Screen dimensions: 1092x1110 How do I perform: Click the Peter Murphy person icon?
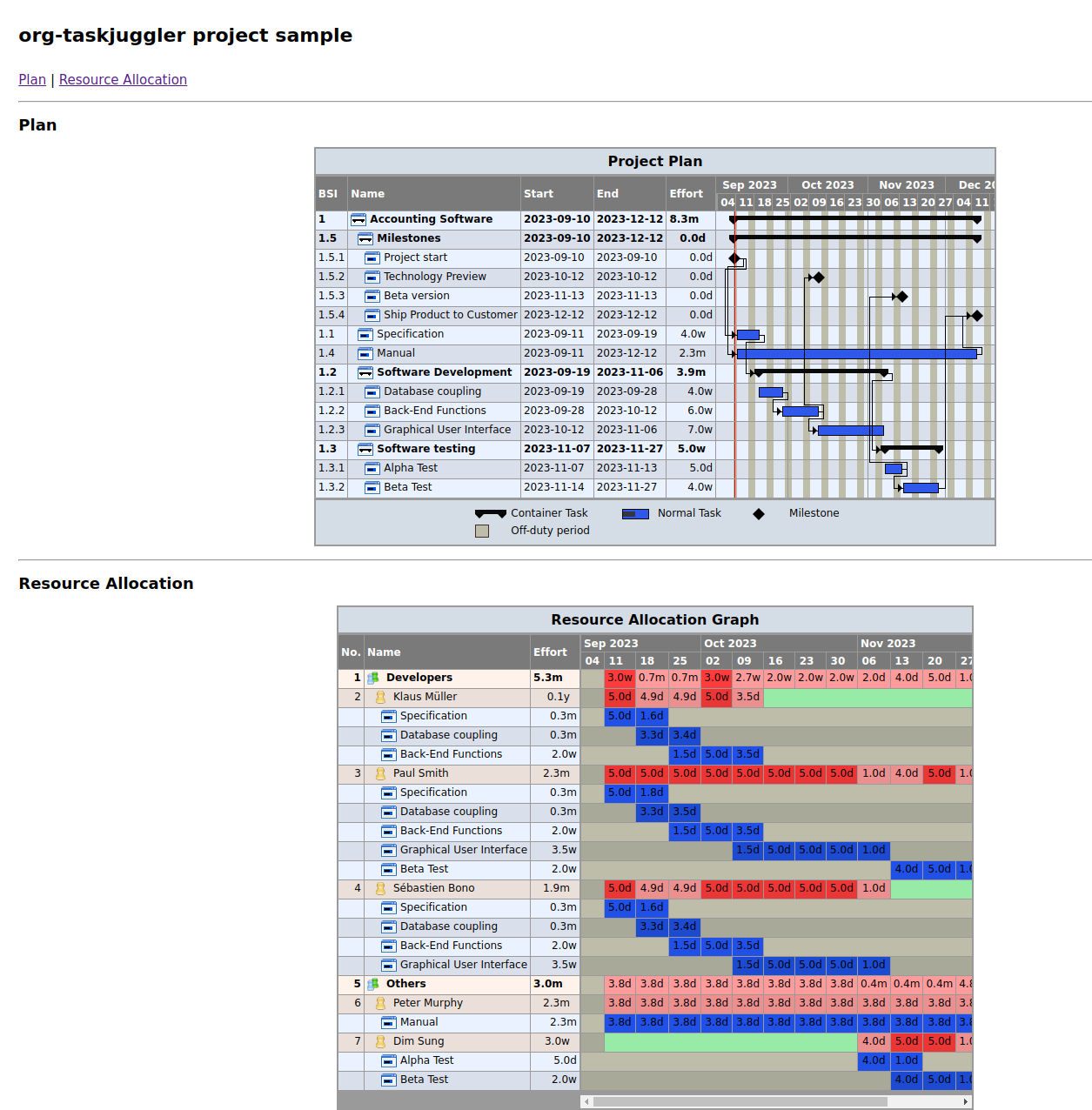(x=380, y=1004)
